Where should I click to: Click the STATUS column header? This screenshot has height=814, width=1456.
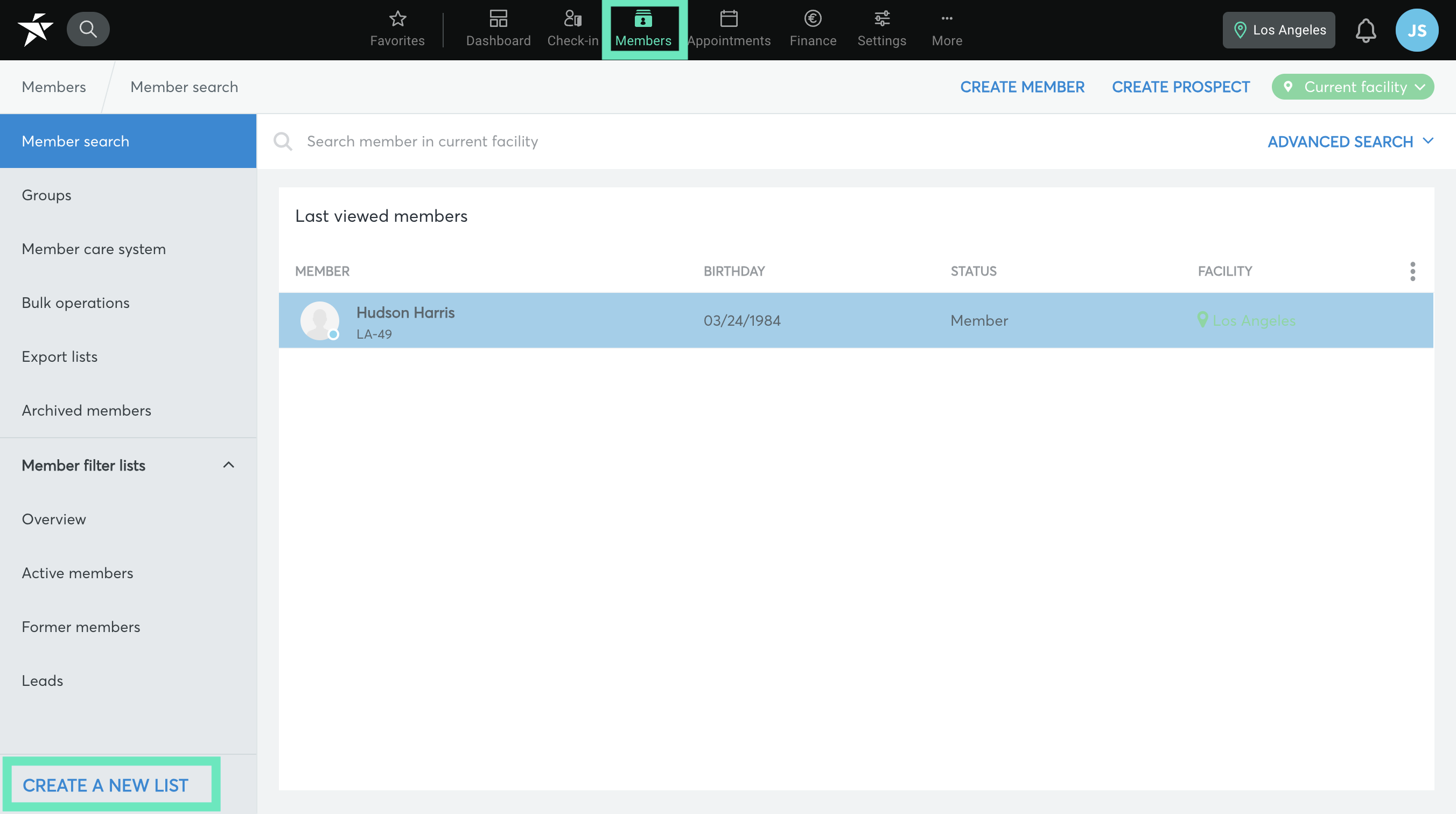[x=974, y=271]
